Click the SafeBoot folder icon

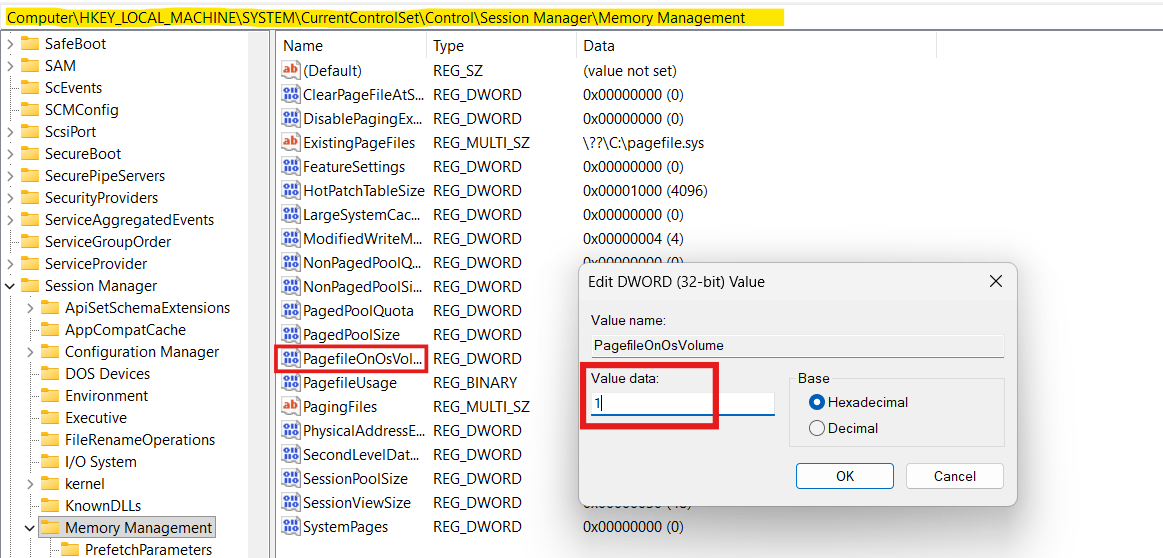[x=30, y=44]
